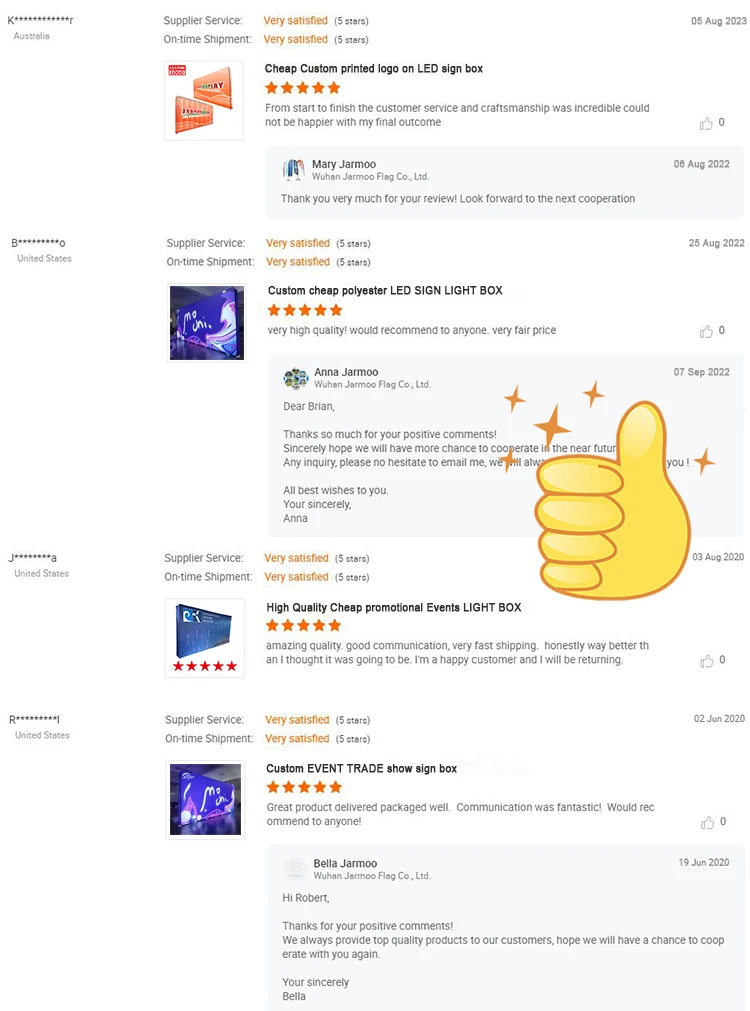Screen dimensions: 750x1011
Task: Open 'High Quality Cheap promotional Events LIGHT BOX'
Action: coord(393,607)
